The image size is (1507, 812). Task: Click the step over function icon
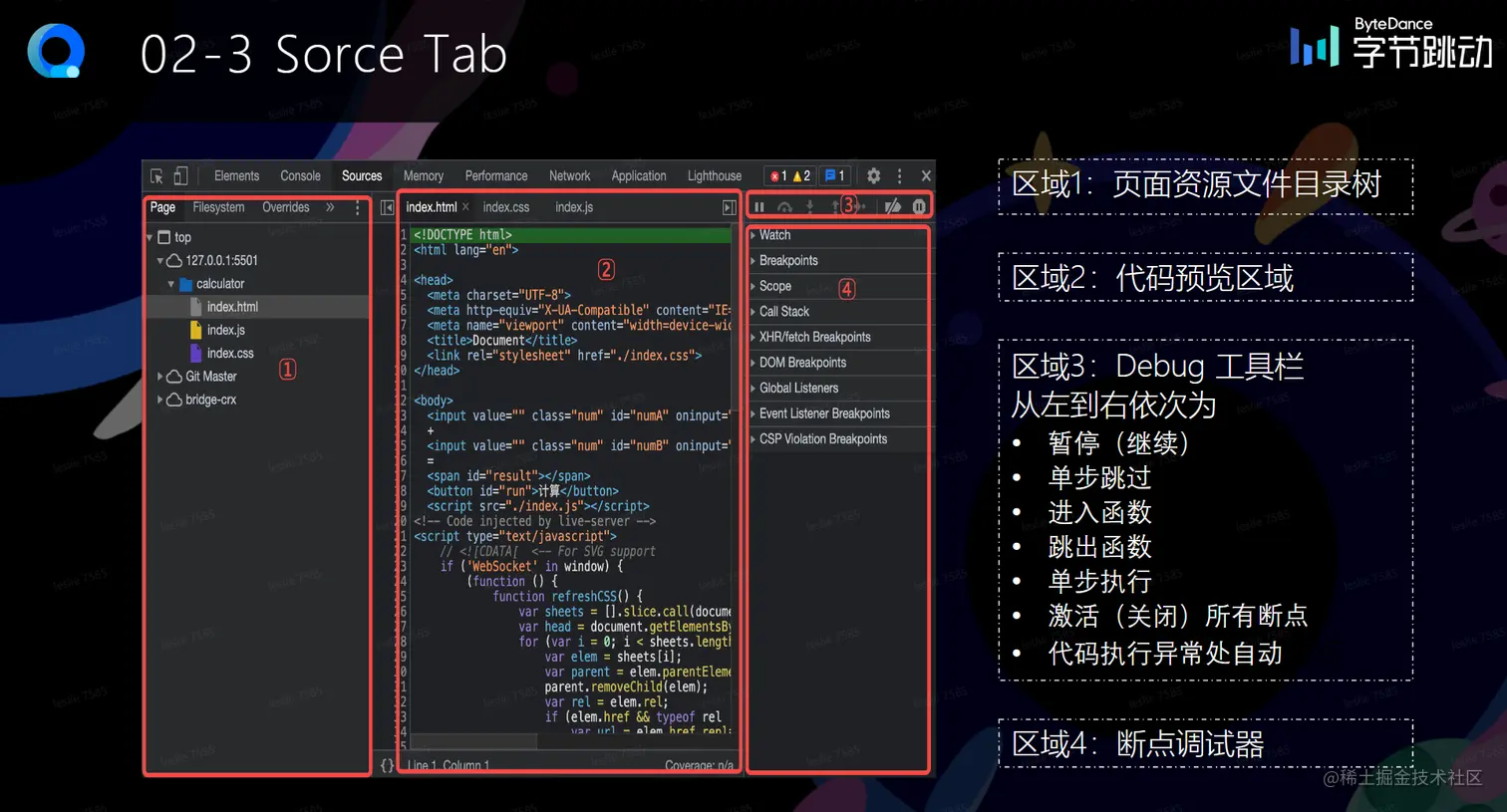(784, 206)
